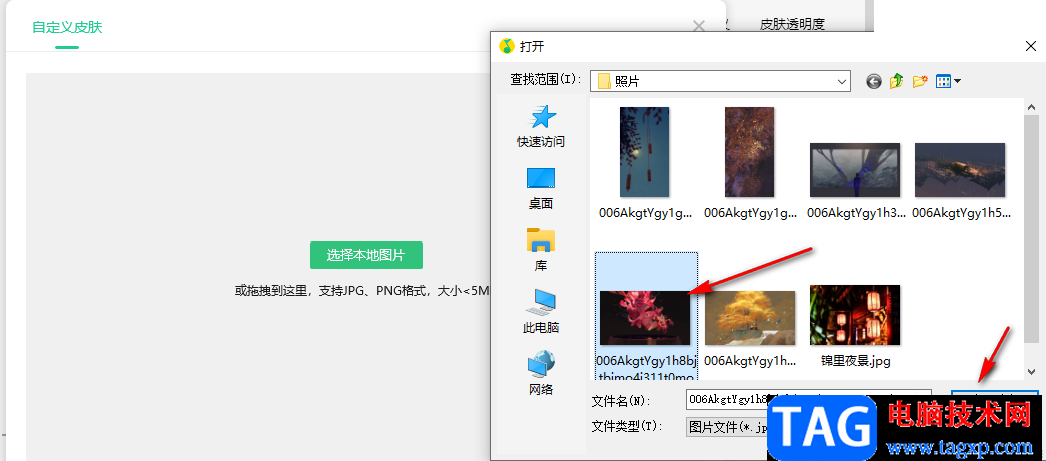Select This PC (此电脑) in sidebar

[x=541, y=312]
